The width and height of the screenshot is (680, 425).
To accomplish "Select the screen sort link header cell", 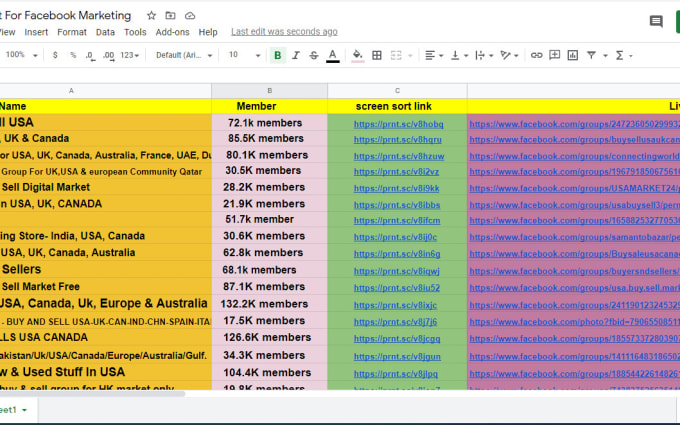I will pyautogui.click(x=397, y=106).
